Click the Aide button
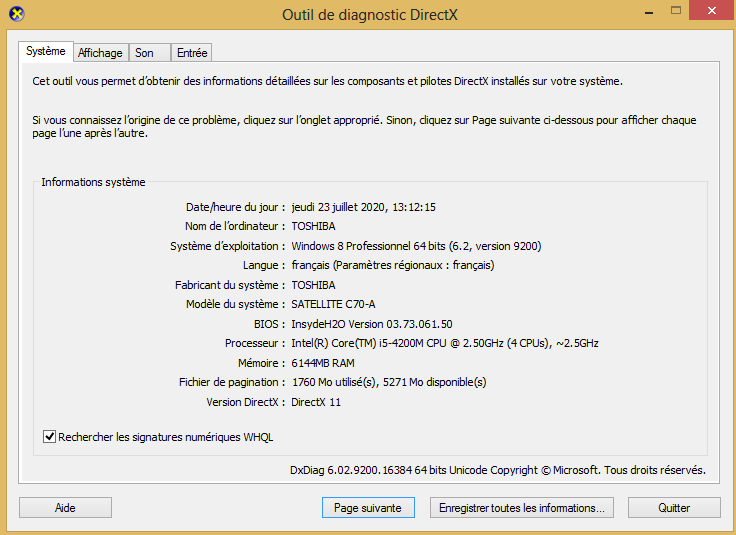736x535 pixels. 65,508
